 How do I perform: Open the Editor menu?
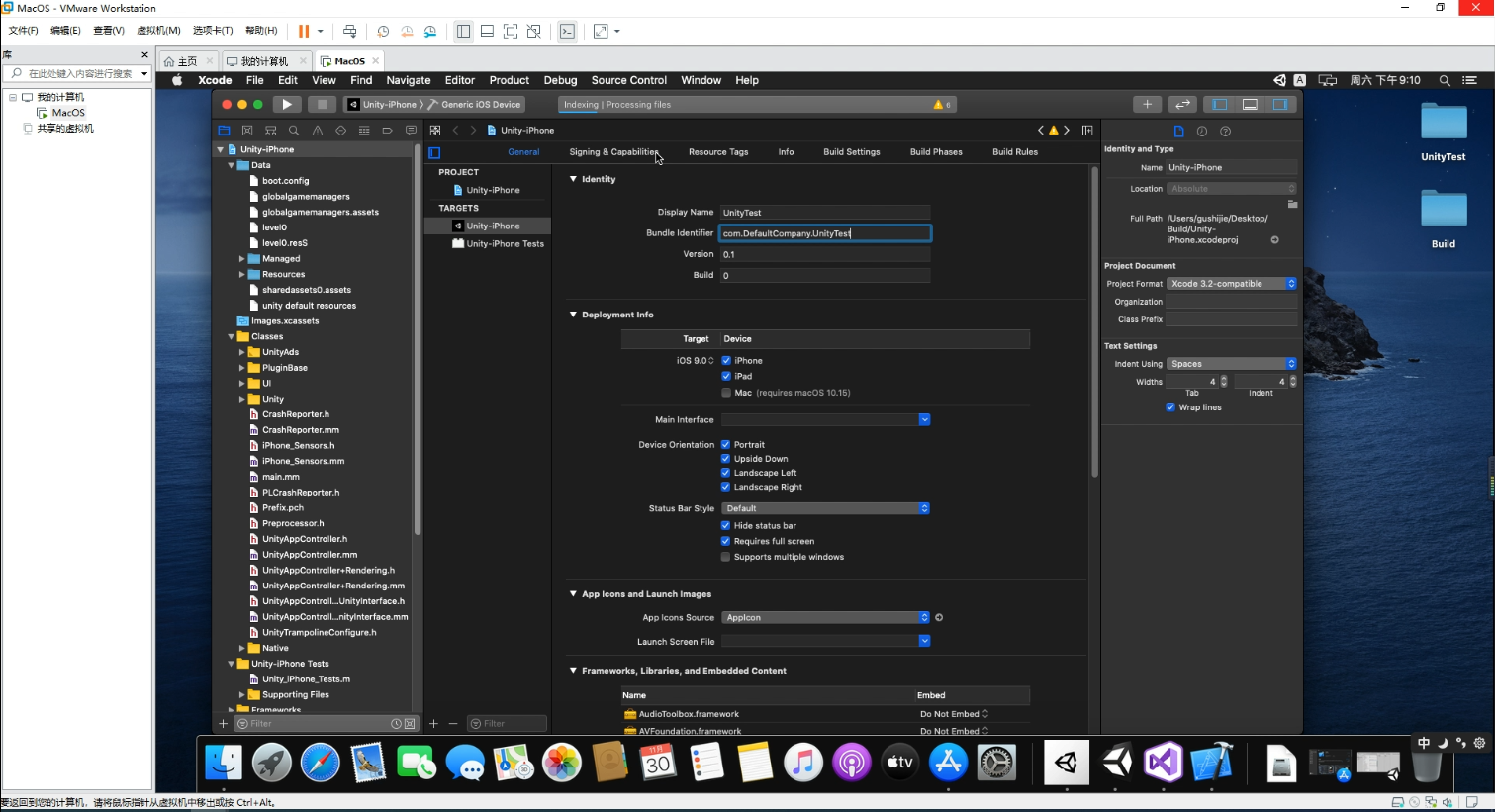460,80
